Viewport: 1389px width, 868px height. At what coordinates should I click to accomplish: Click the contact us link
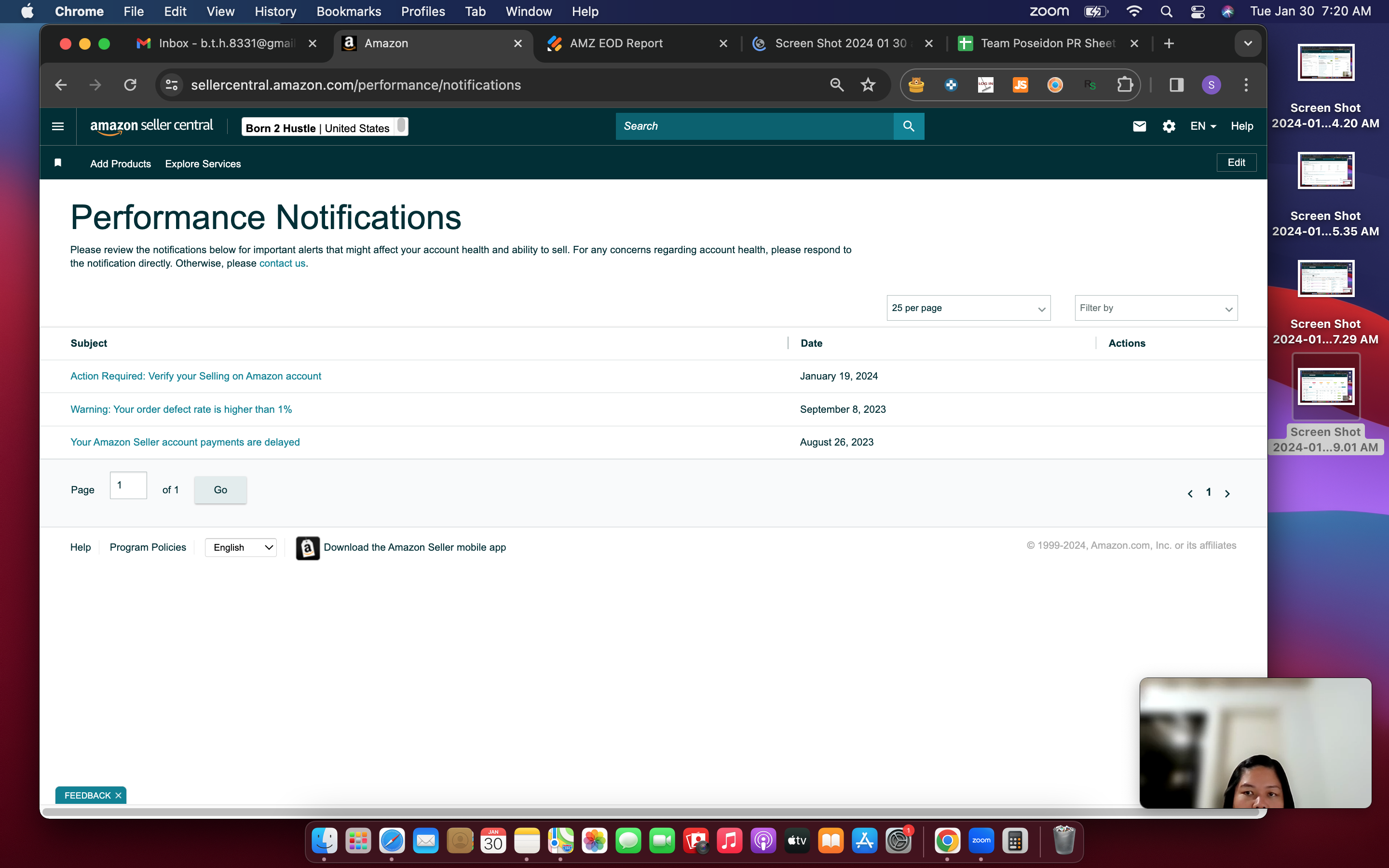pos(283,263)
